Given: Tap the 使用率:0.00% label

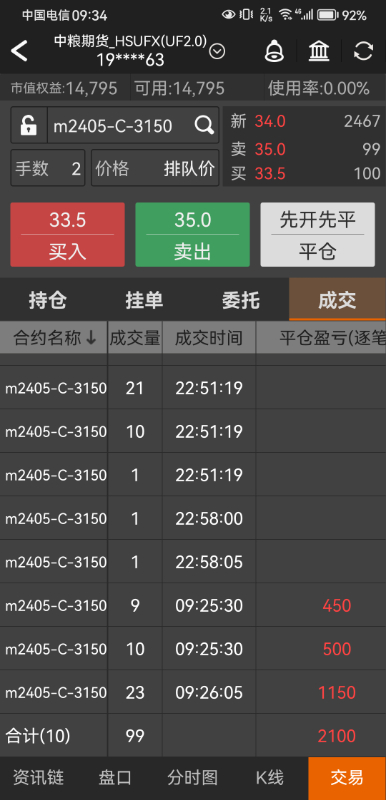Looking at the screenshot, I should point(319,89).
